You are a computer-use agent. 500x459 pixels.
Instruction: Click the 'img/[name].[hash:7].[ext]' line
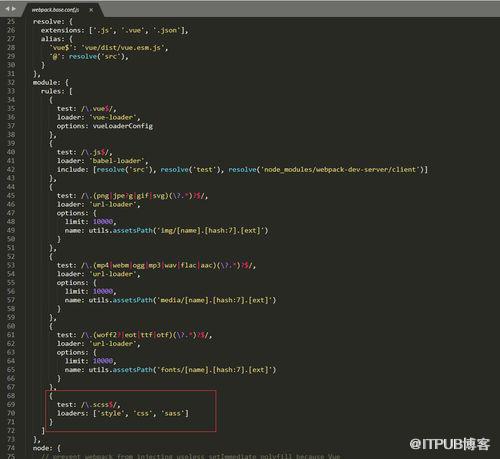166,230
